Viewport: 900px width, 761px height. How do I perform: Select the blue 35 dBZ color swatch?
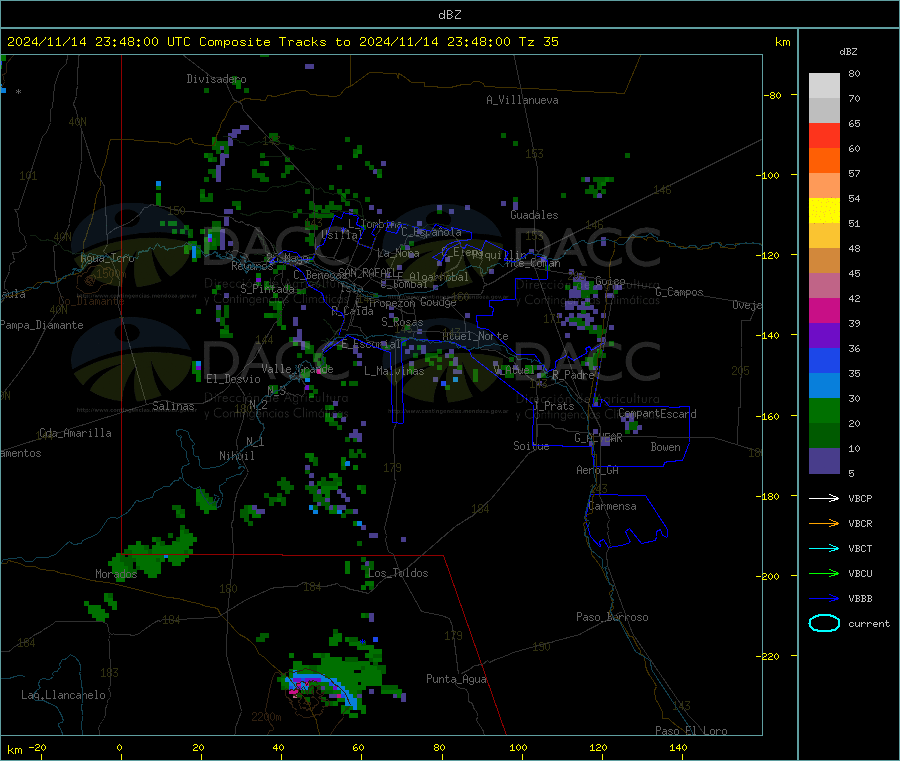pos(824,360)
